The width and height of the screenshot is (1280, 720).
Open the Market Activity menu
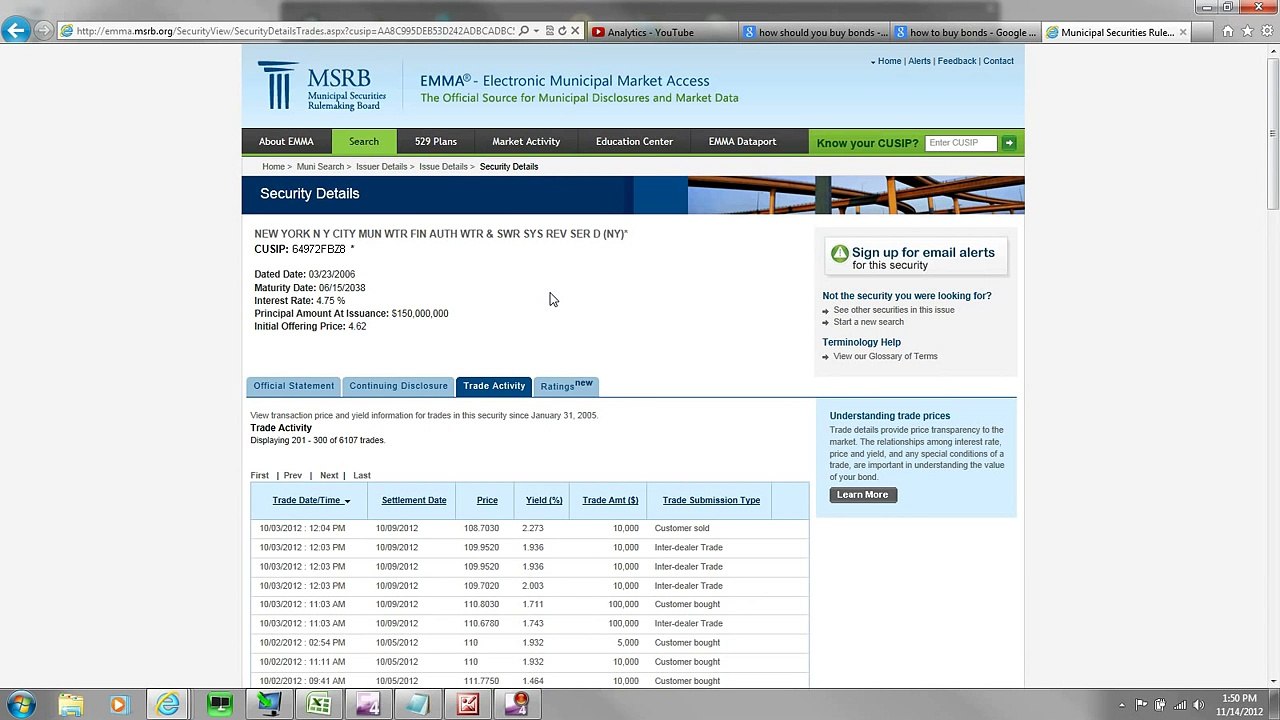pos(526,142)
